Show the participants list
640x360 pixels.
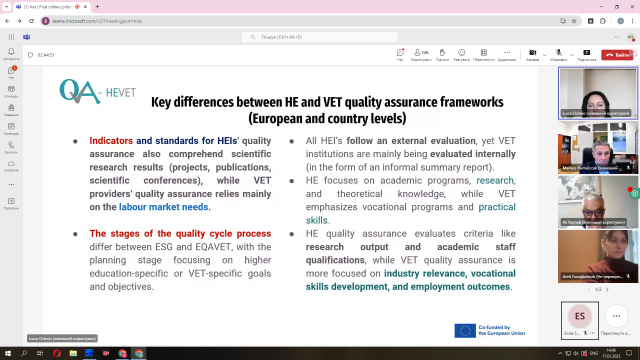[x=421, y=55]
